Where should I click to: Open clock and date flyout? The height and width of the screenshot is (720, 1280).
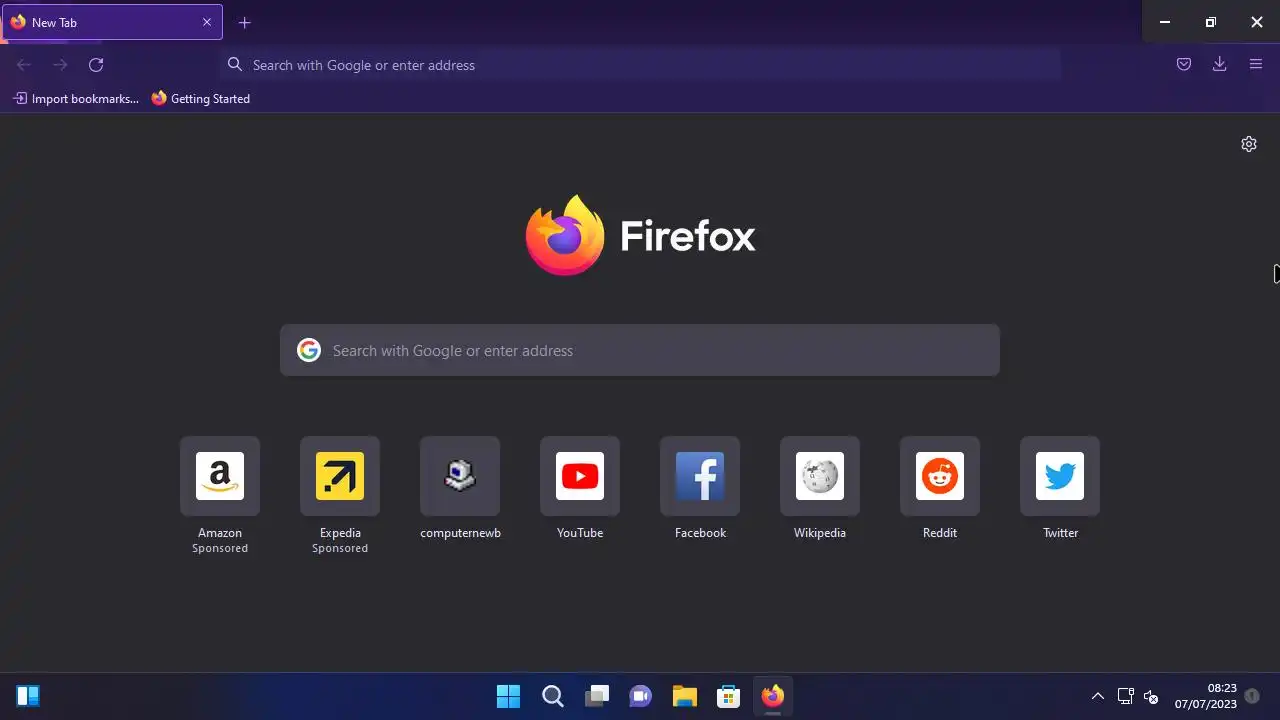[1206, 696]
